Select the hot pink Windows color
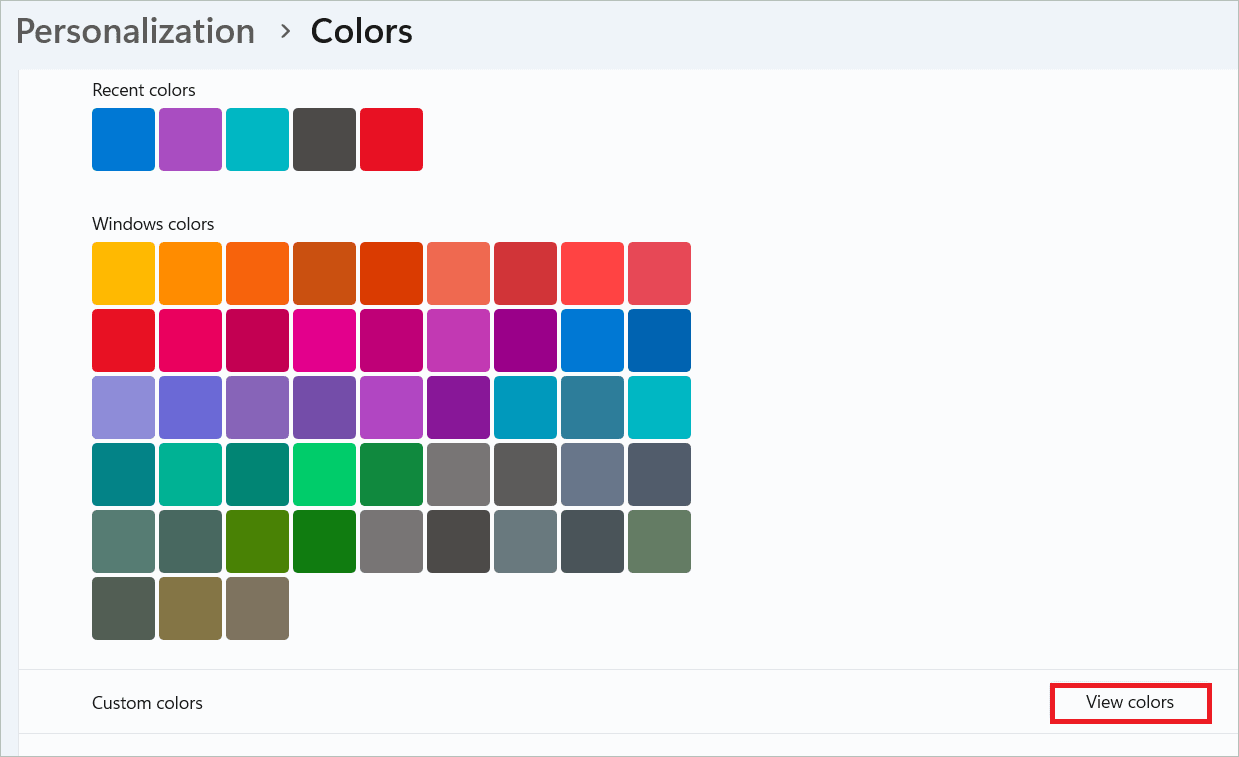Image resolution: width=1239 pixels, height=757 pixels. tap(324, 340)
